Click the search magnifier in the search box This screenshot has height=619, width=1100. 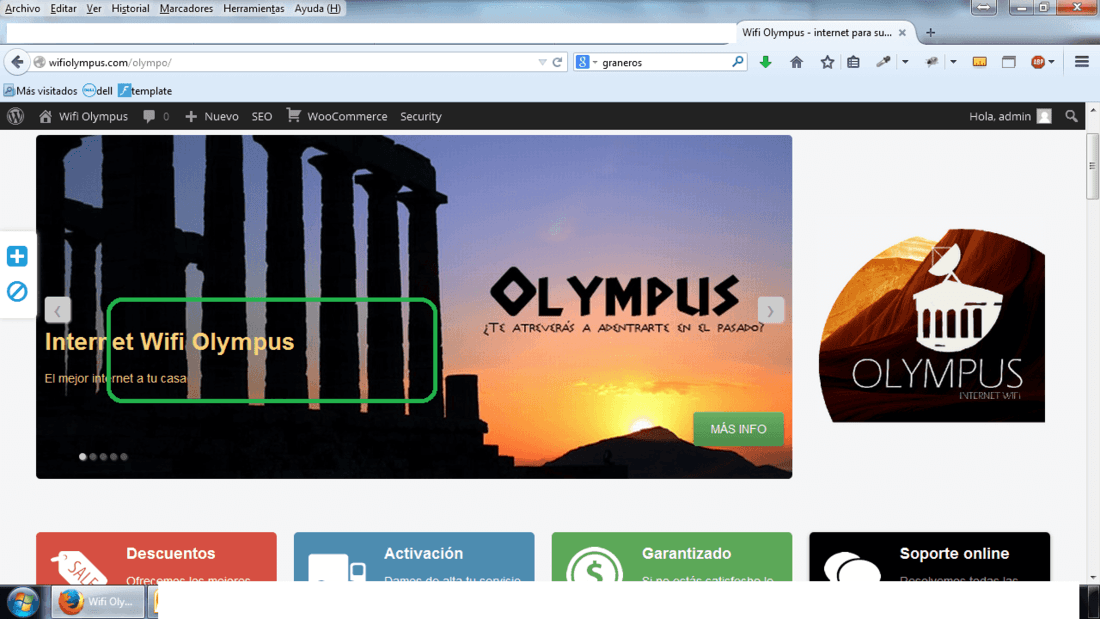pyautogui.click(x=737, y=62)
